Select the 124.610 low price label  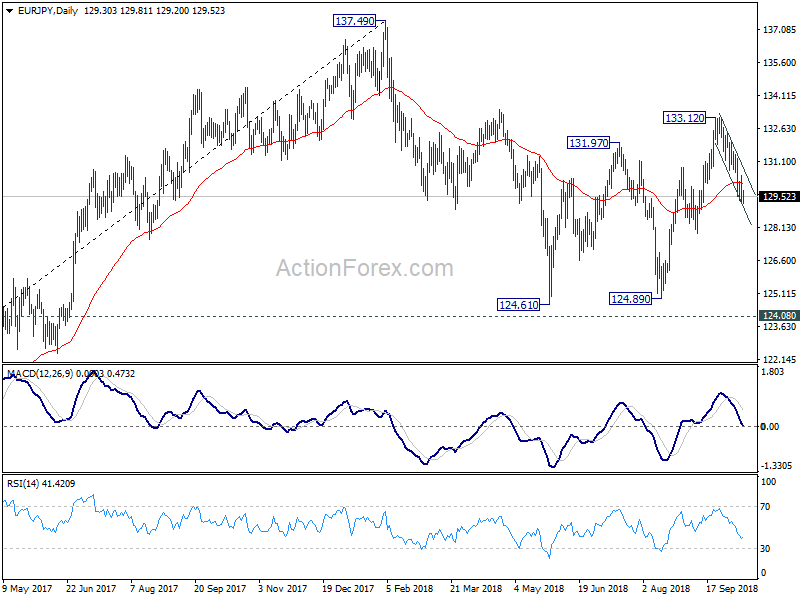518,305
